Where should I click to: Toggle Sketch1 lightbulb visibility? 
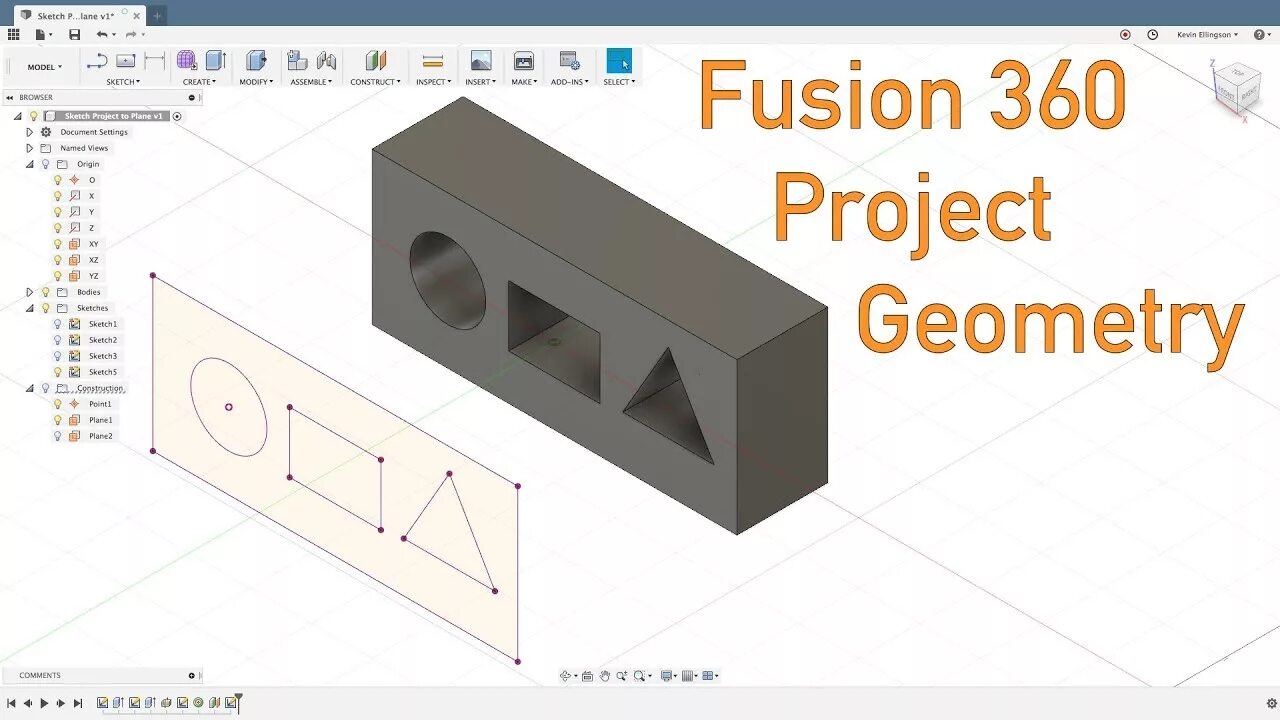[57, 324]
